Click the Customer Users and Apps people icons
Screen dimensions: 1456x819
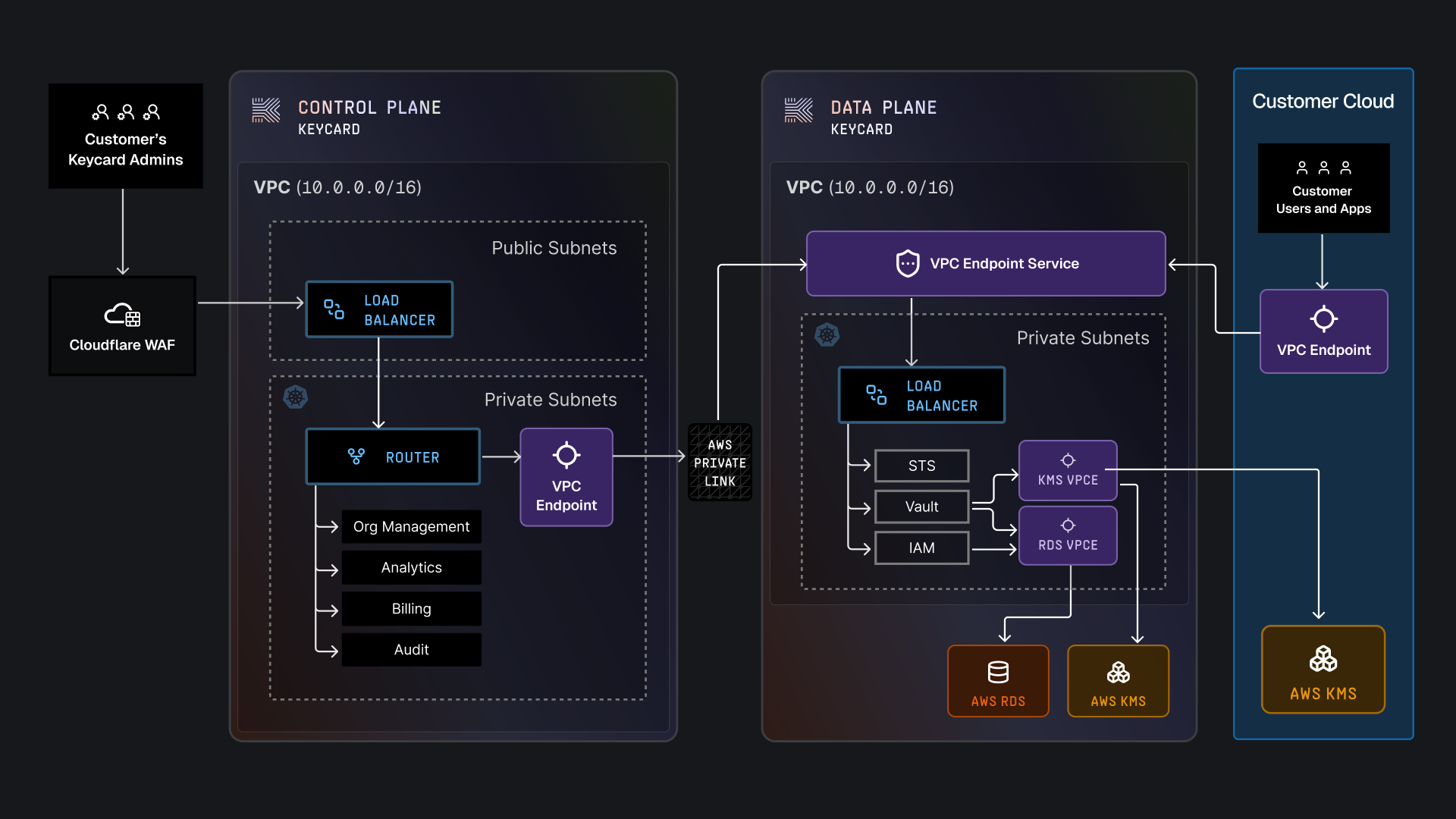point(1323,167)
